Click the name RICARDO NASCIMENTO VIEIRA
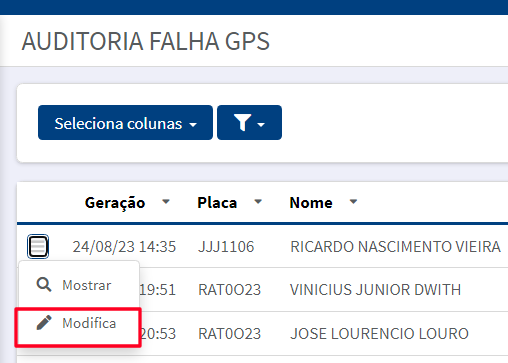 [395, 247]
